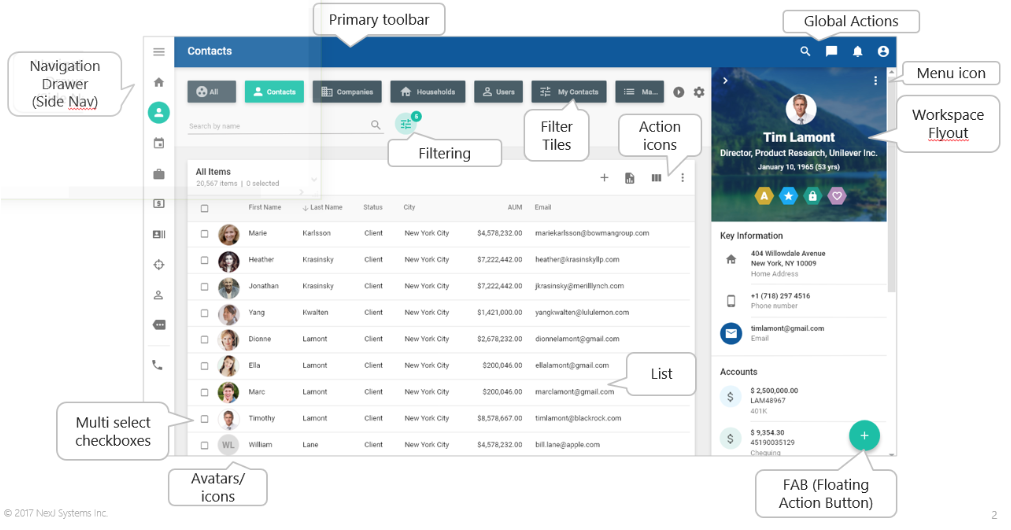Toggle the select-all checkbox in list header

pyautogui.click(x=205, y=208)
